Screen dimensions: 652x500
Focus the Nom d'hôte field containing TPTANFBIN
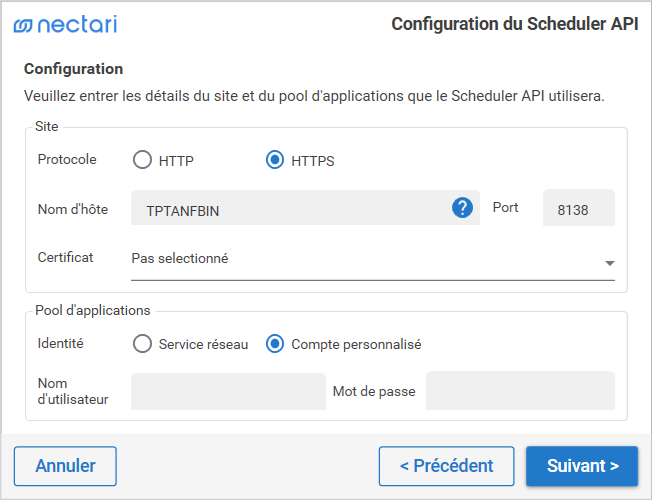coord(290,208)
